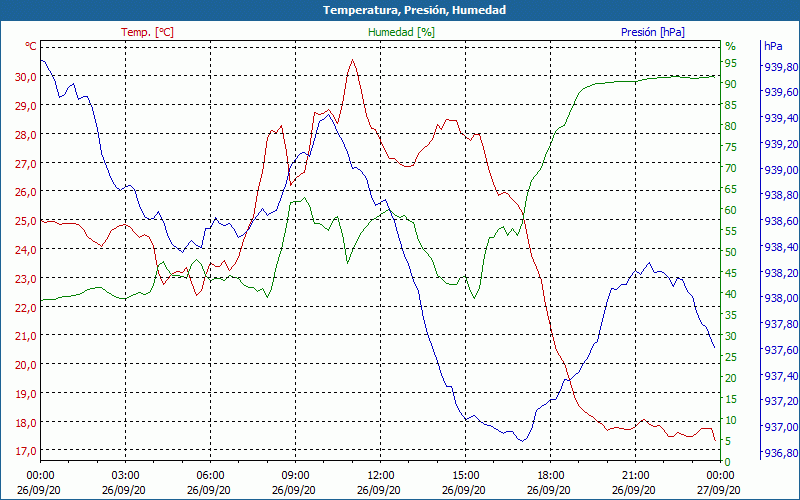The image size is (800, 500).
Task: Click the 15:00 time axis label
Action: (465, 476)
